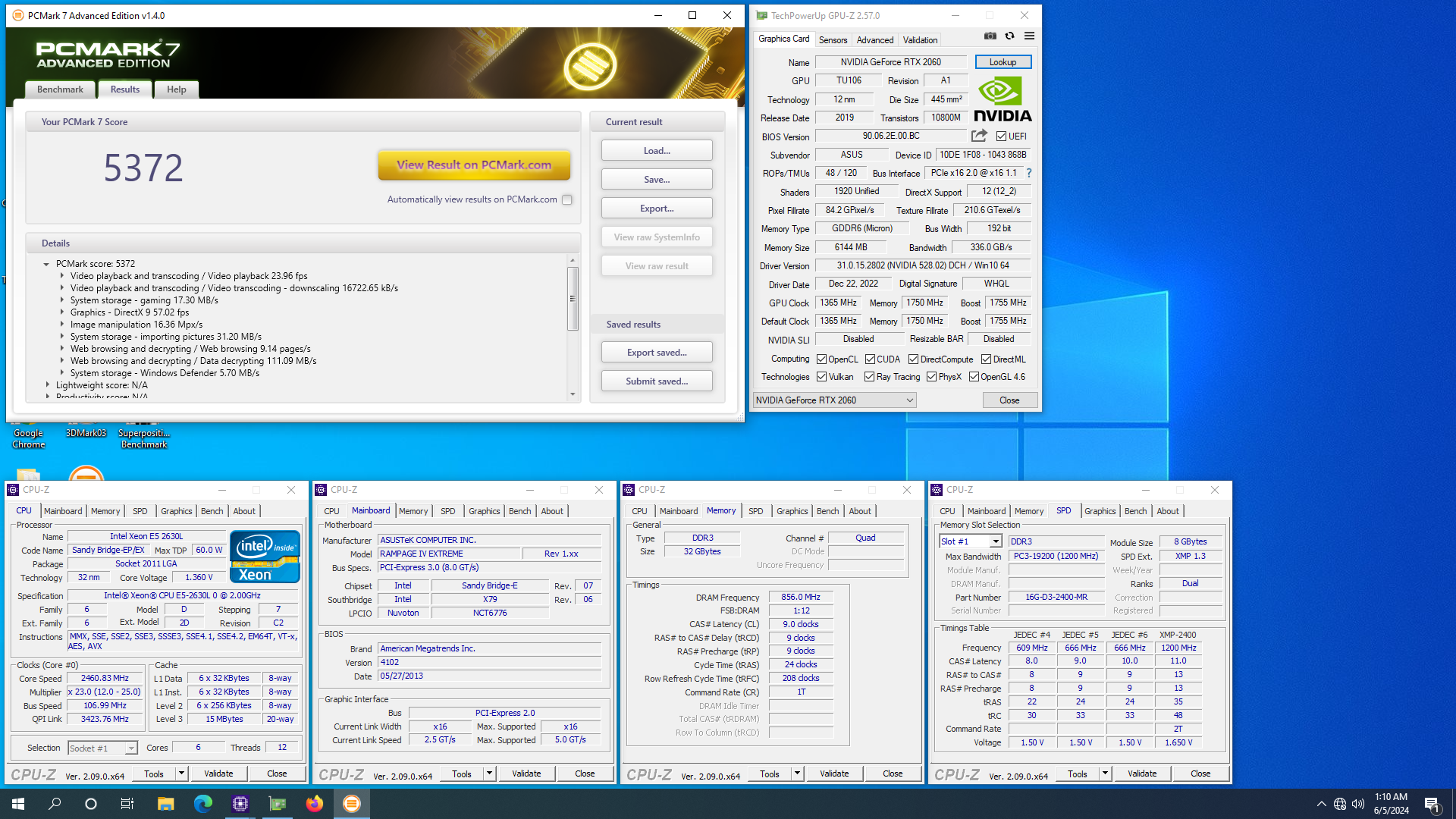Open the volume tray icon

[x=1358, y=804]
